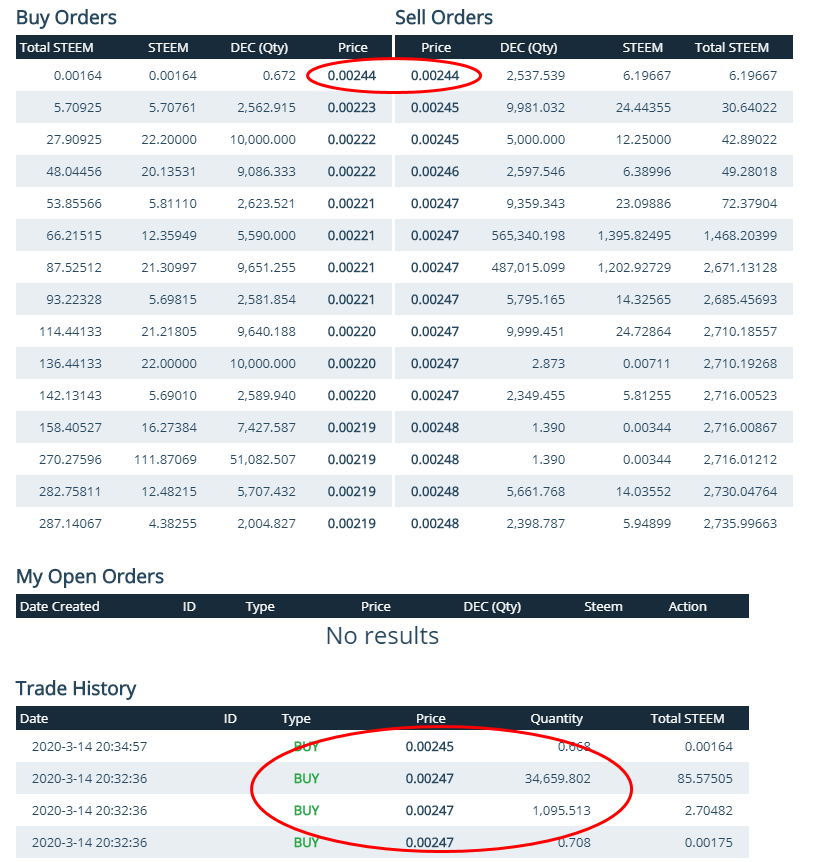
Task: Select trade history entry with quantity 34,659.802
Action: (382, 778)
